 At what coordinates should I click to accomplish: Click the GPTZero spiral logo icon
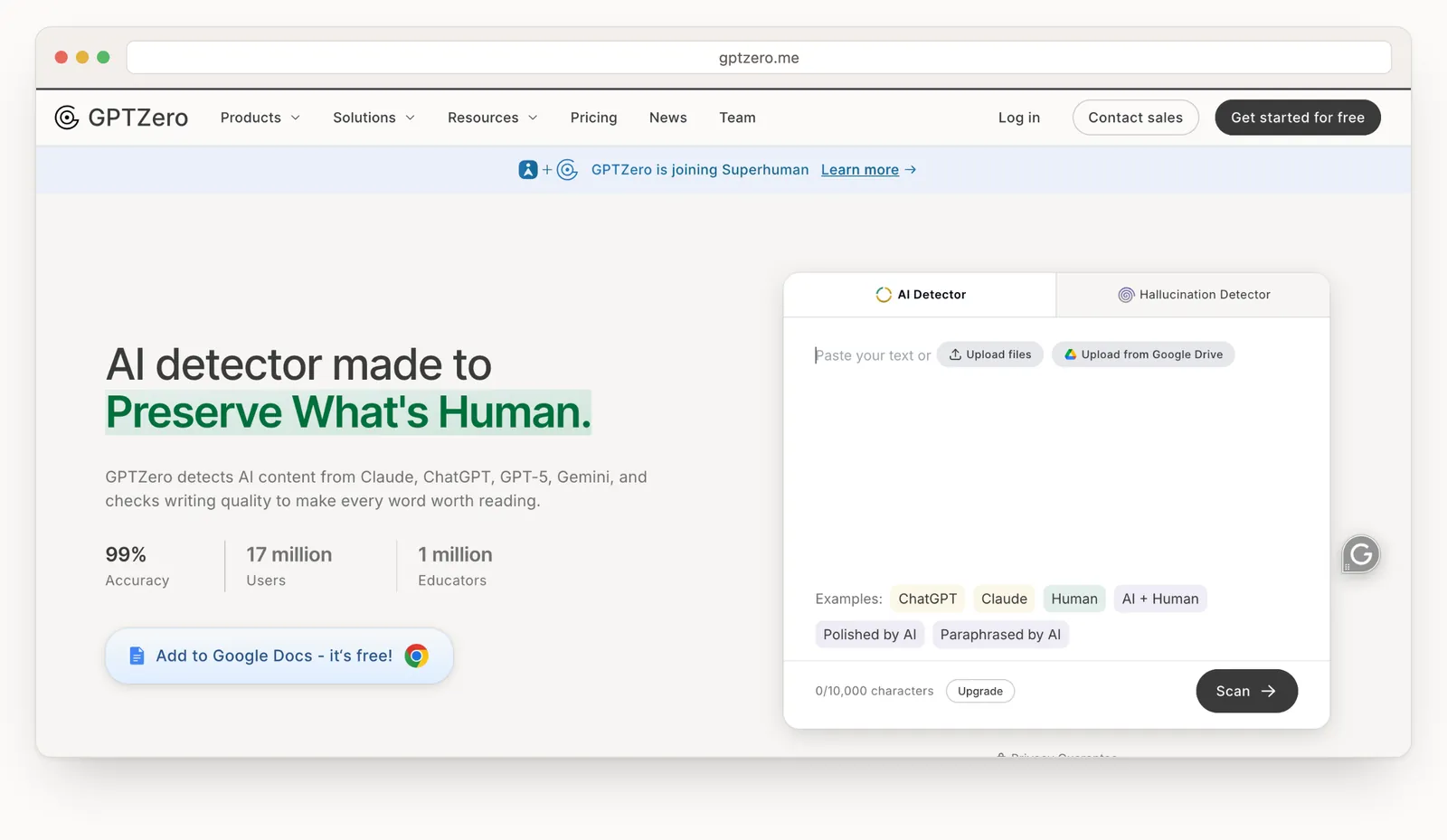[67, 118]
